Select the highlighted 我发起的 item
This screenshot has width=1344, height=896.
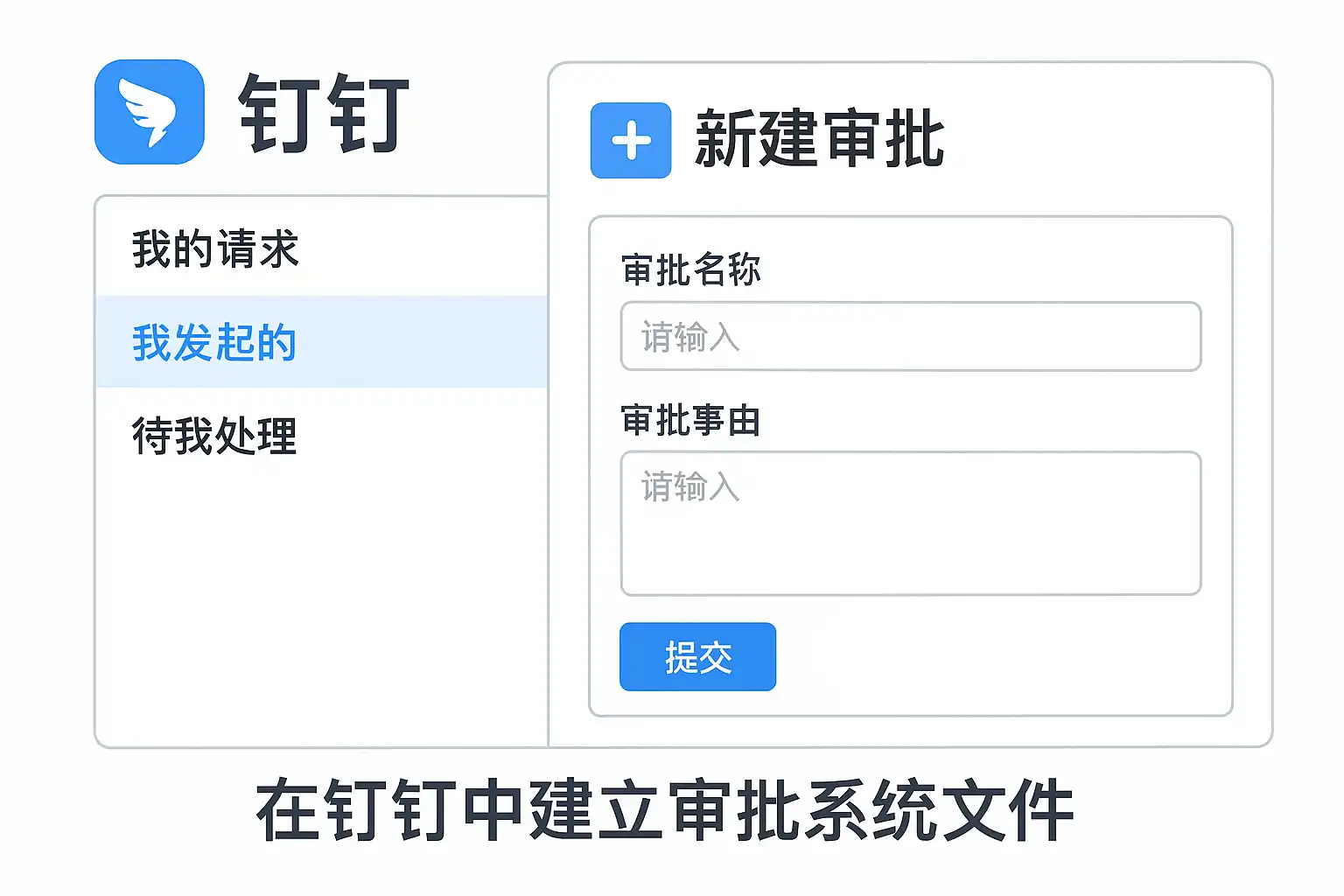(x=215, y=342)
